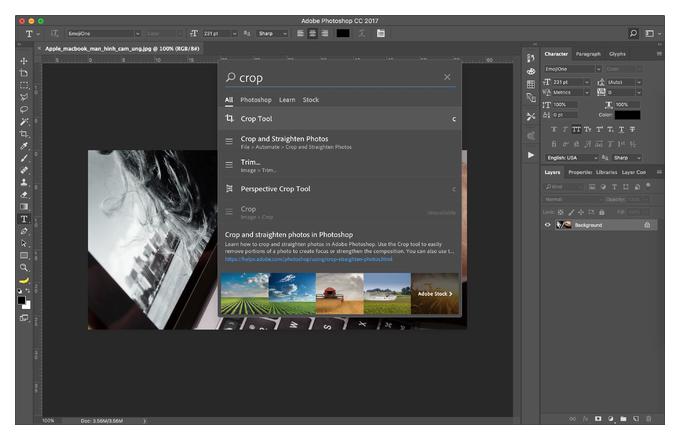Open the Actions play icon in side dock
The height and width of the screenshot is (440, 680).
(x=531, y=155)
